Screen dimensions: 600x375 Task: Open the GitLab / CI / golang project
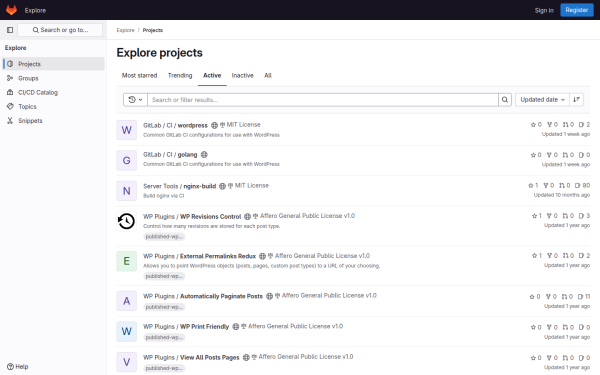170,155
